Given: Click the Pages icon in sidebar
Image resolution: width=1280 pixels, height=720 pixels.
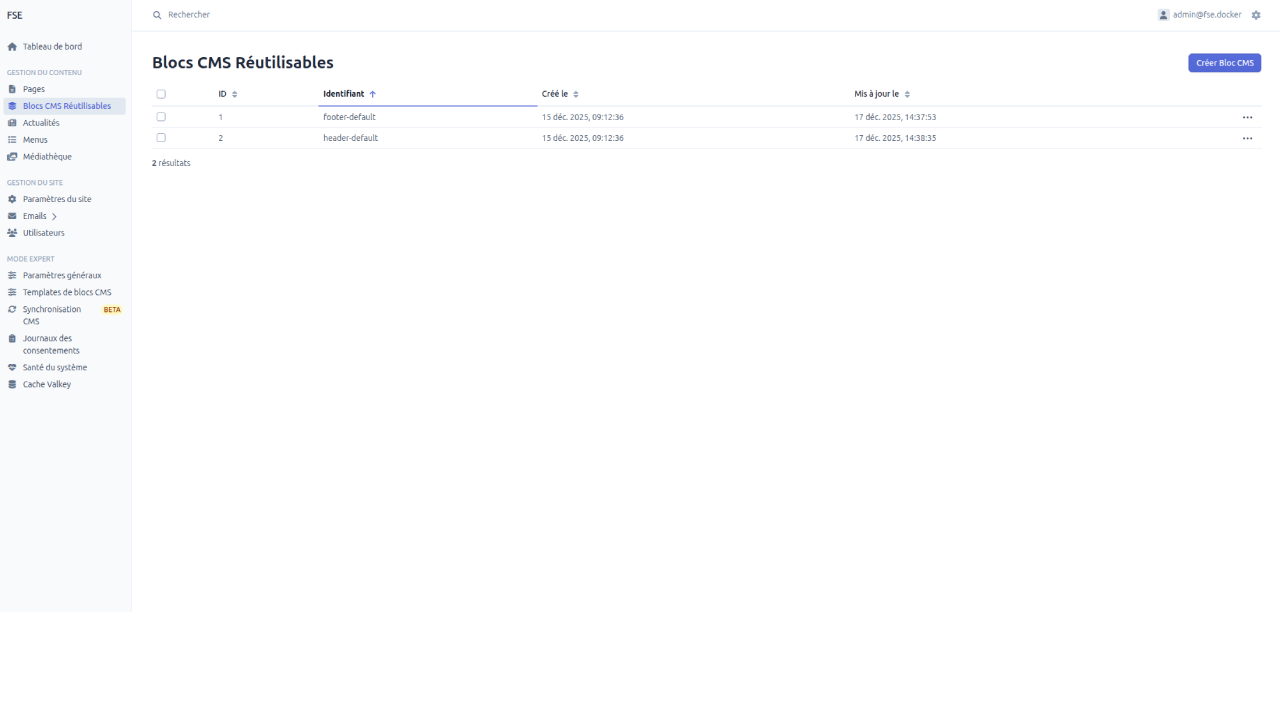Looking at the screenshot, I should click(12, 89).
